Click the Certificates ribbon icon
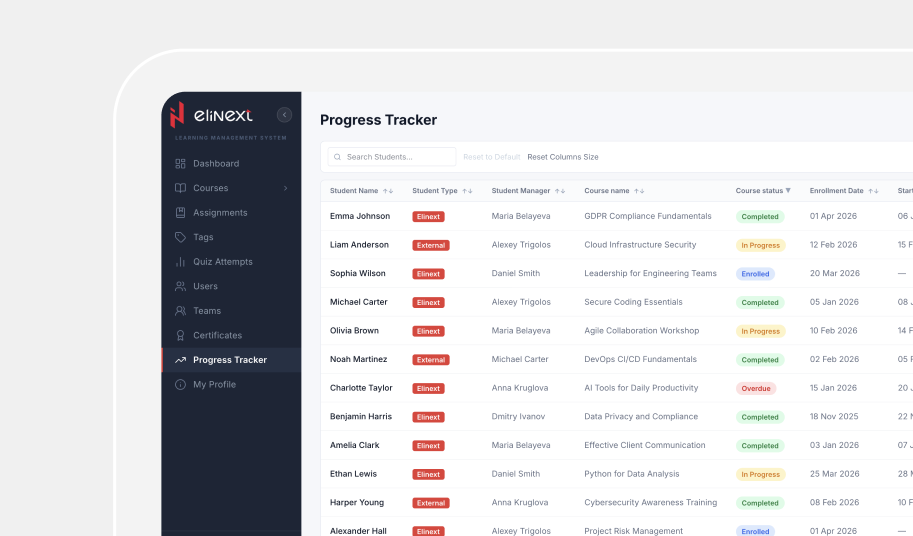 [181, 335]
